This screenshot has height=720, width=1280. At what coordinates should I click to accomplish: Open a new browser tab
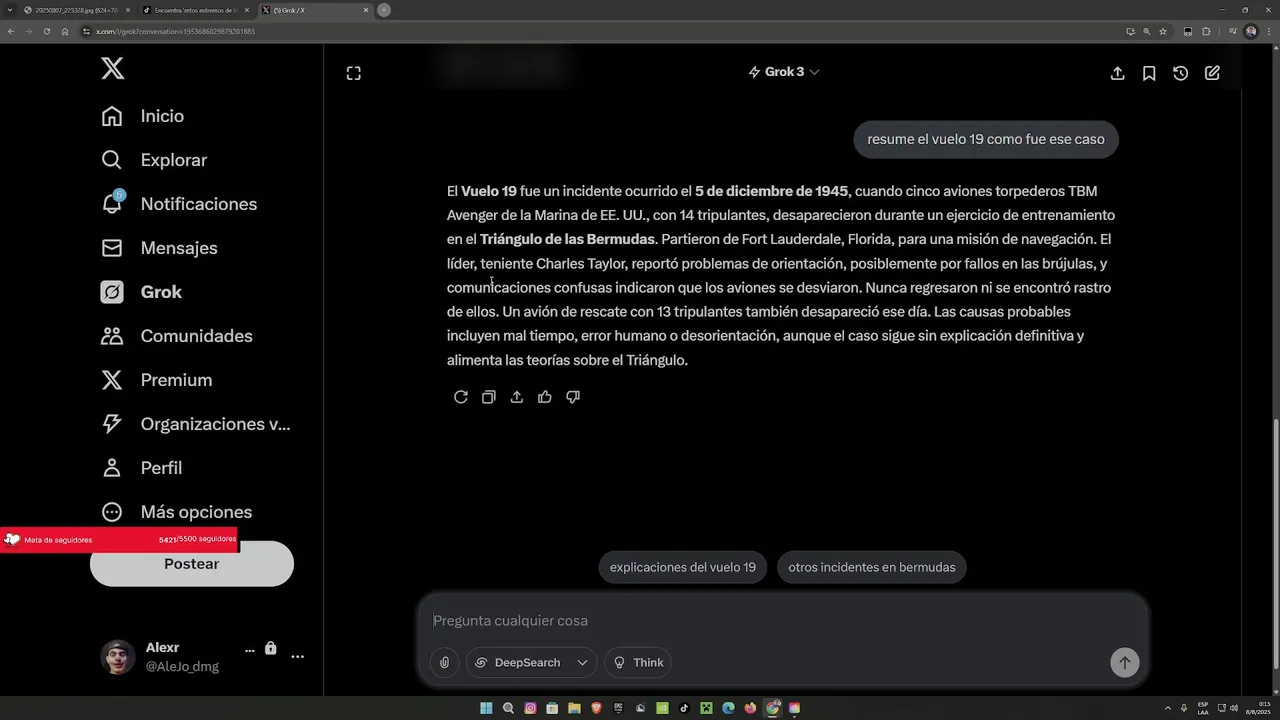tap(384, 10)
